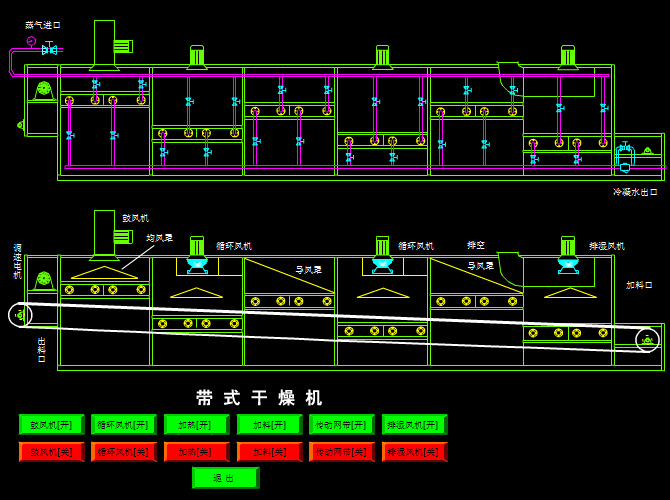This screenshot has height=500, width=670.
Task: Click the cyan steam inlet valve icon
Action: pyautogui.click(x=50, y=49)
